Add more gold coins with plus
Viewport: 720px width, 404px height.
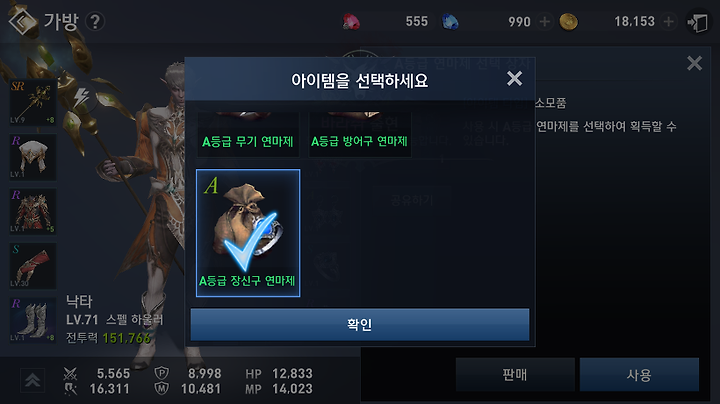click(669, 22)
